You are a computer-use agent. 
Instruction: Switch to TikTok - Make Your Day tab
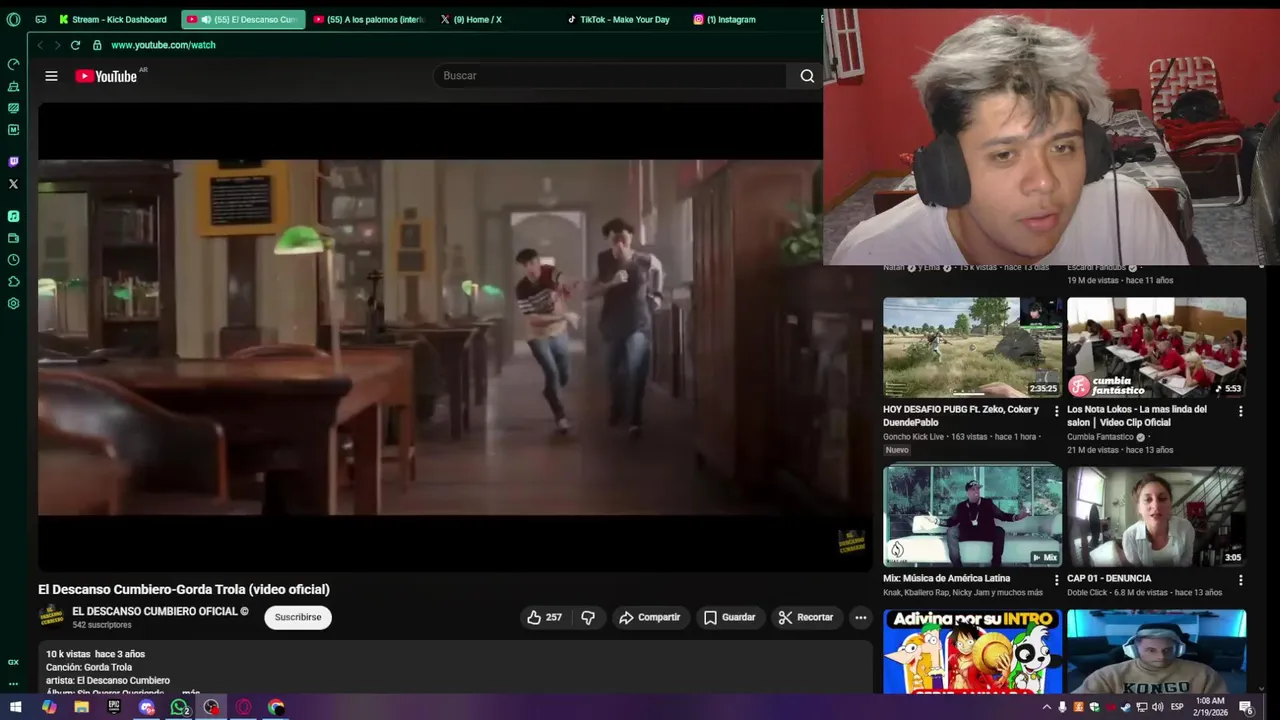(x=620, y=19)
